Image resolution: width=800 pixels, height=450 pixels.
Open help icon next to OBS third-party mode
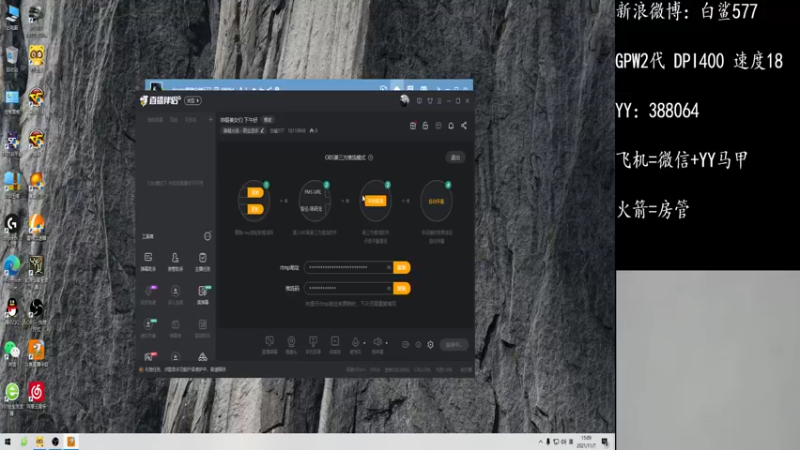(x=371, y=157)
